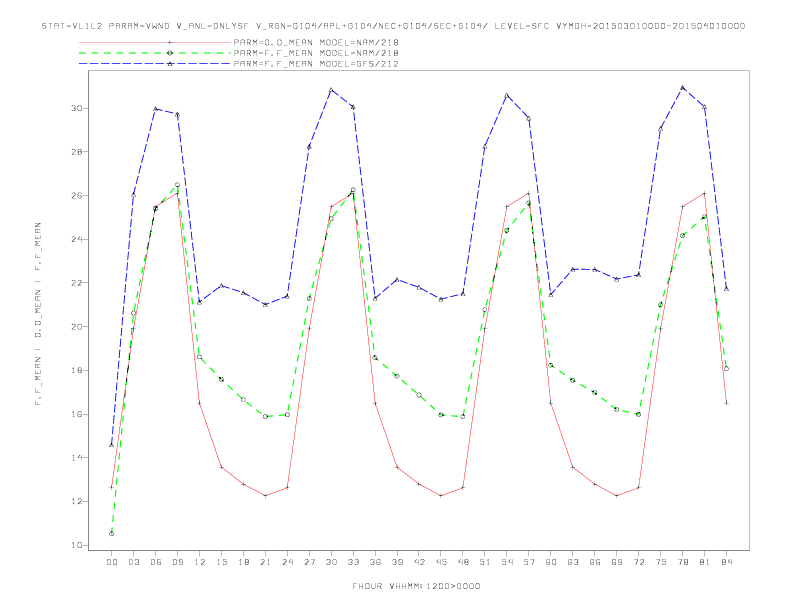Click x-axis tick label 27

click(309, 562)
